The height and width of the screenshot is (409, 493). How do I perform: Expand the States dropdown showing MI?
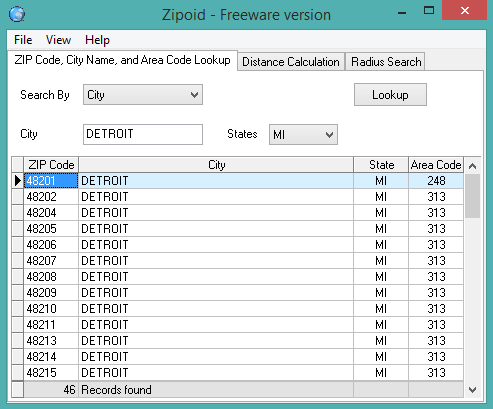pos(303,135)
